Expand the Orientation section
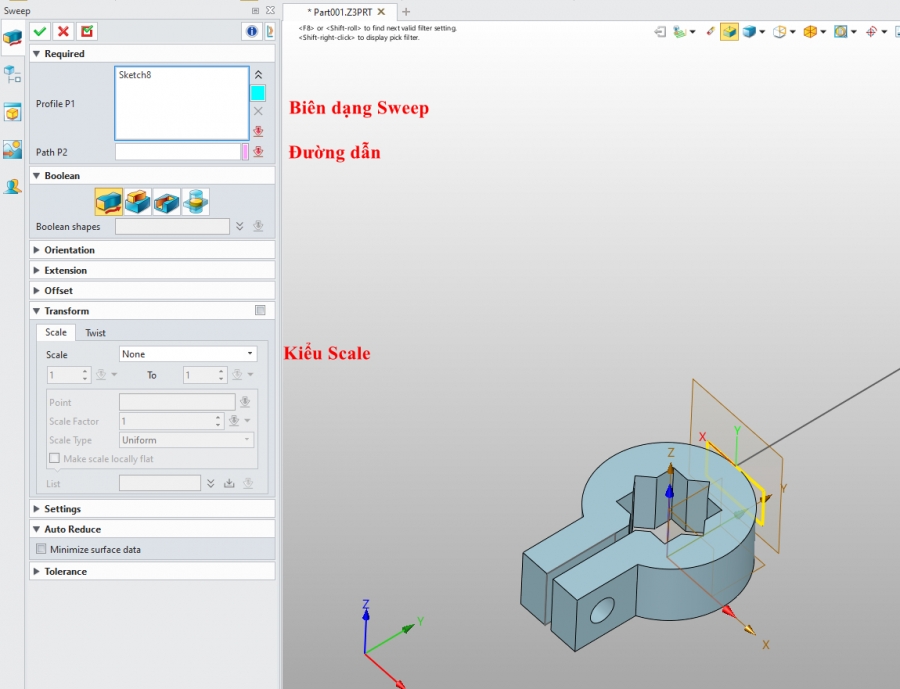The image size is (900, 689). (37, 250)
